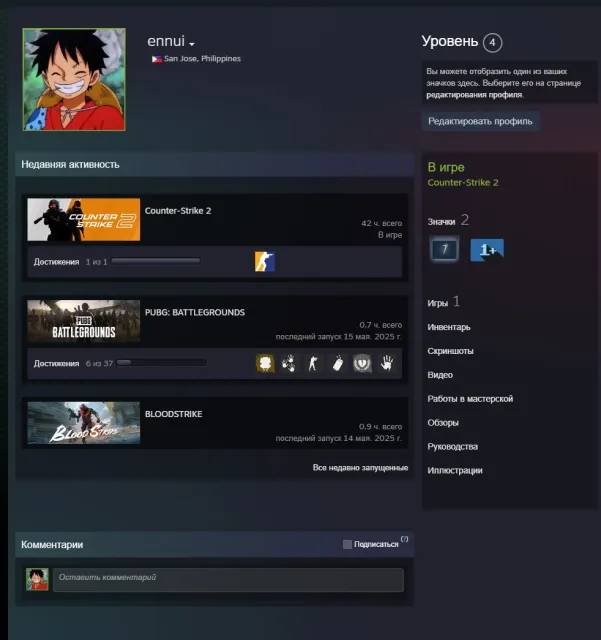Open the PUBG BATTLEGROUNDS game banner
The image size is (601, 640).
[x=84, y=321]
